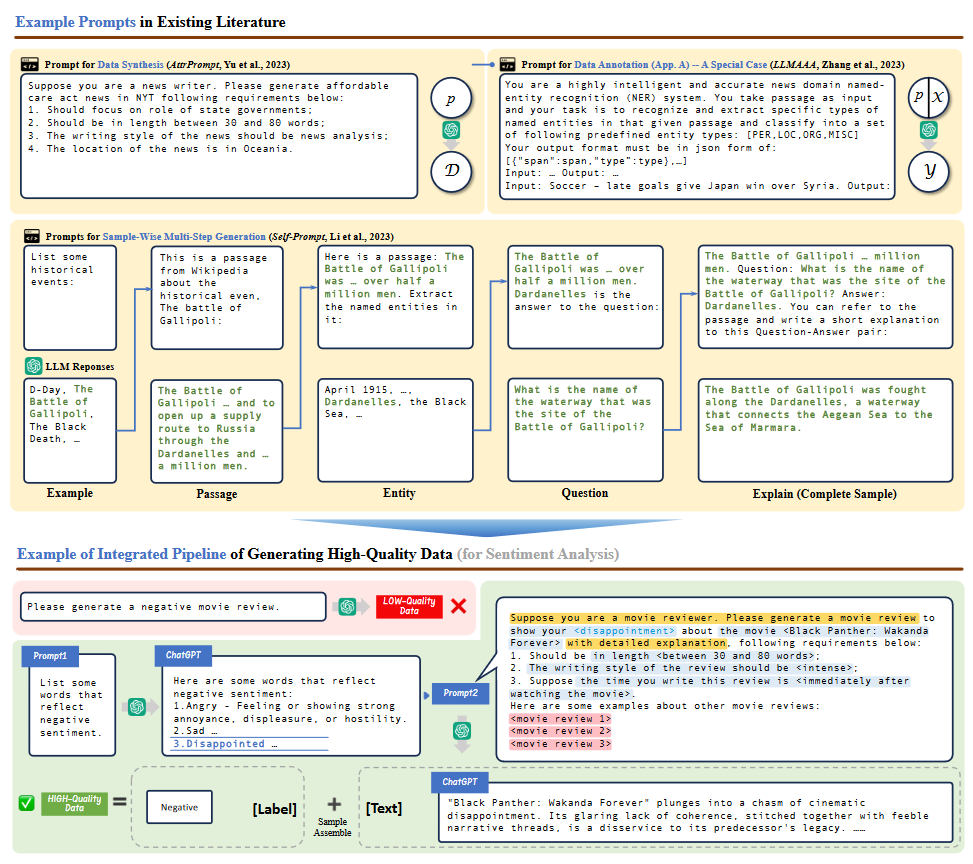Click the 'D-Day, The Battle of Gallipoli' response box

pyautogui.click(x=70, y=430)
